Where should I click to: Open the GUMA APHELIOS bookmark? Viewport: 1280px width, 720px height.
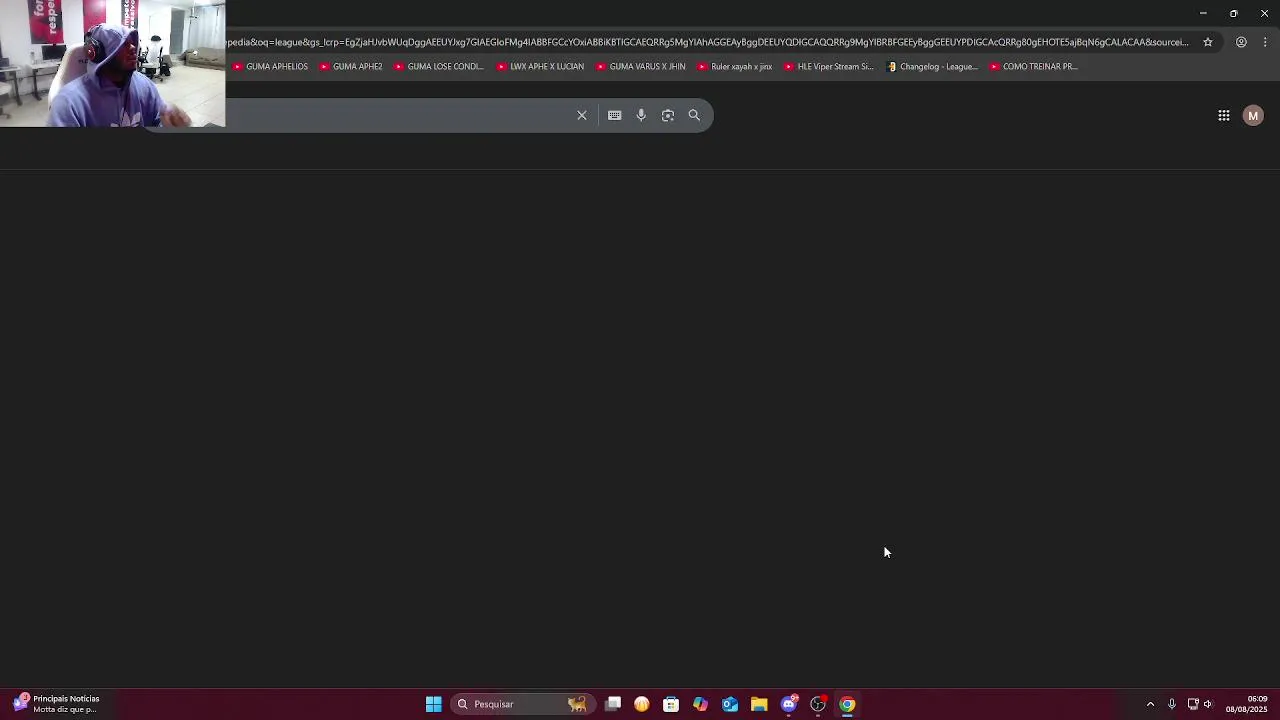point(271,67)
